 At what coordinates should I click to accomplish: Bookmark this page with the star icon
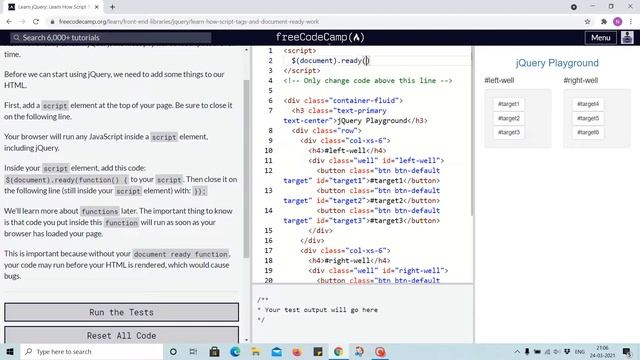tap(587, 22)
